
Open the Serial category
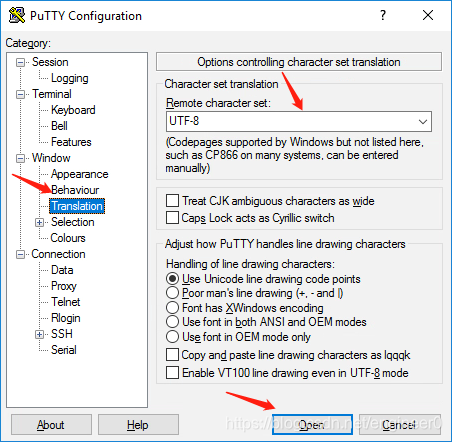point(63,350)
